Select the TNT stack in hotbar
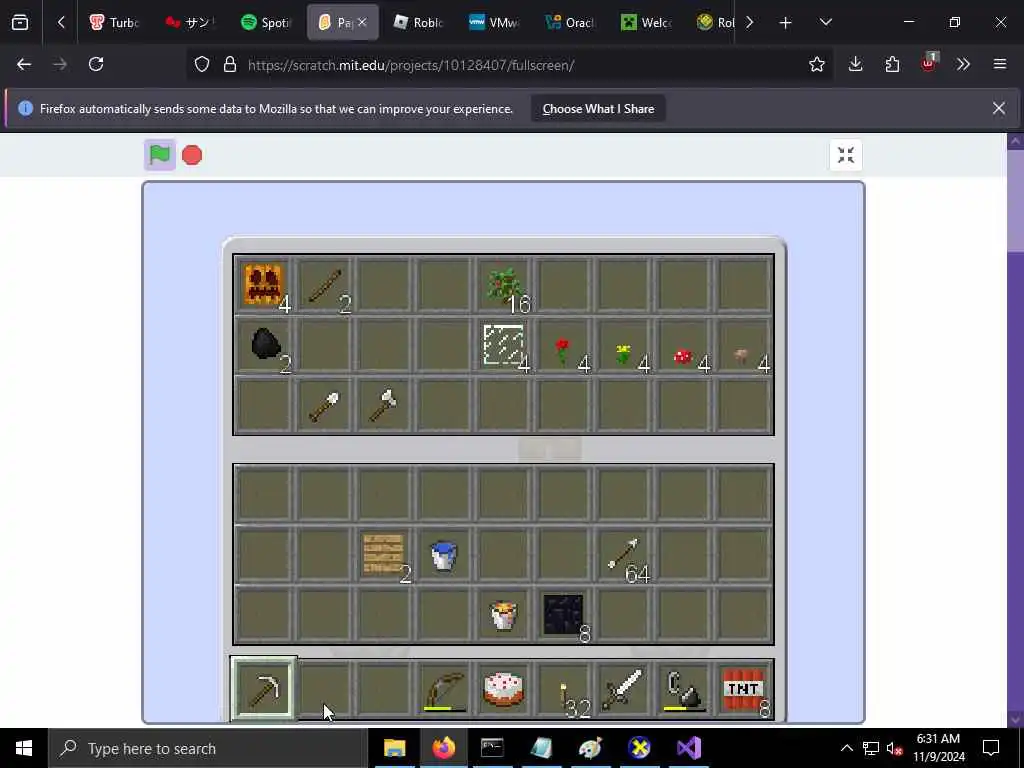This screenshot has width=1024, height=768. tap(744, 690)
